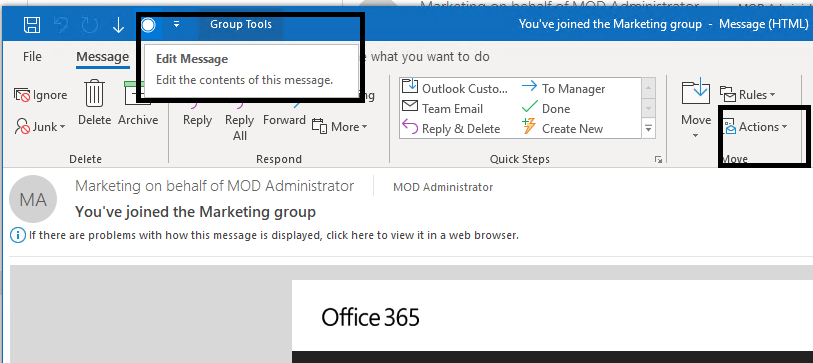Select the Message ribbon tab
Screen dimensions: 813x363
coord(102,57)
